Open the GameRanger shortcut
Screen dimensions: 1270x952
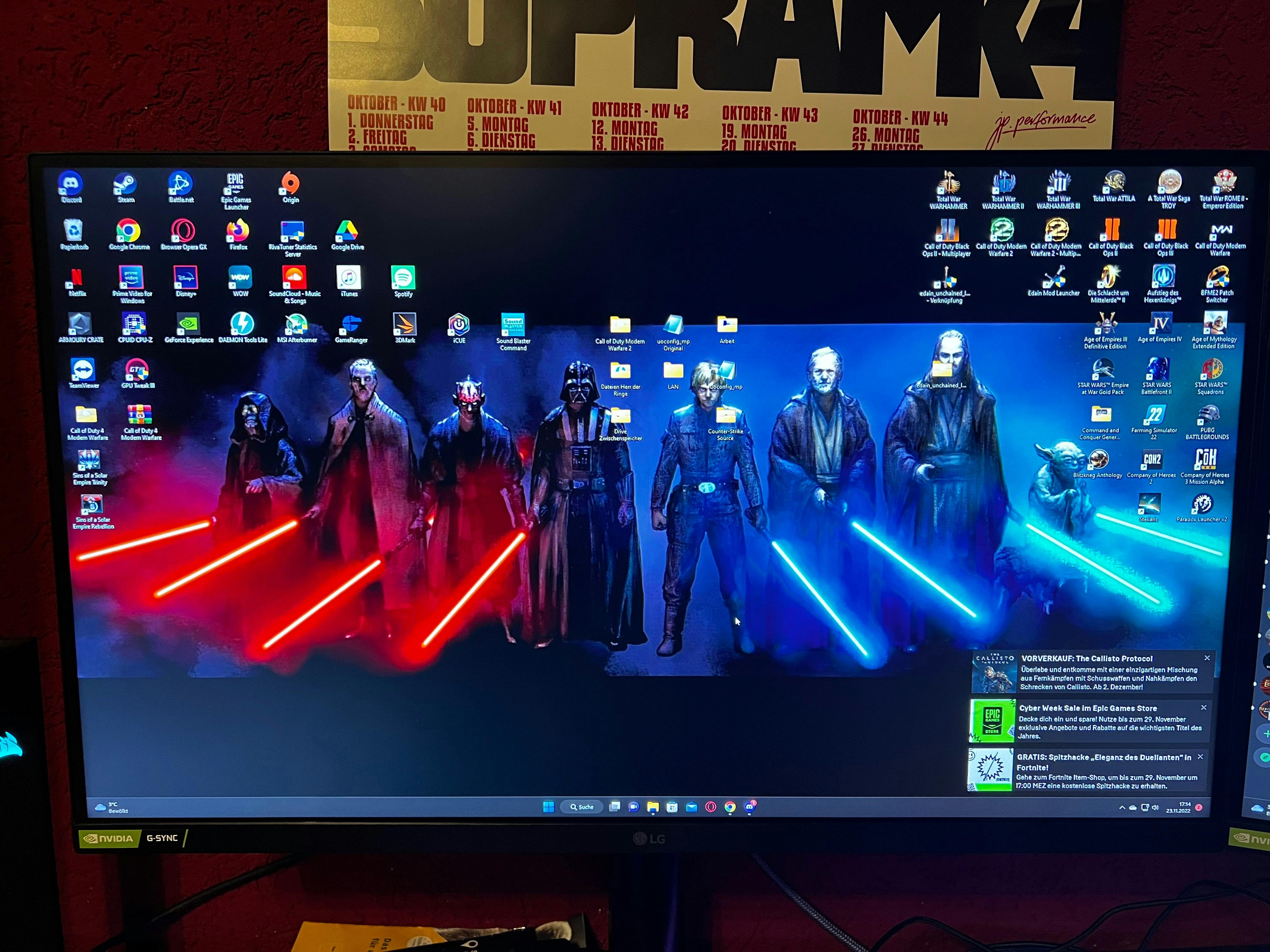click(x=351, y=329)
